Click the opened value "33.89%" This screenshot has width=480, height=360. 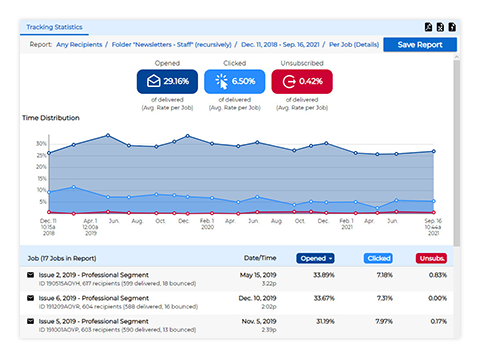324,275
